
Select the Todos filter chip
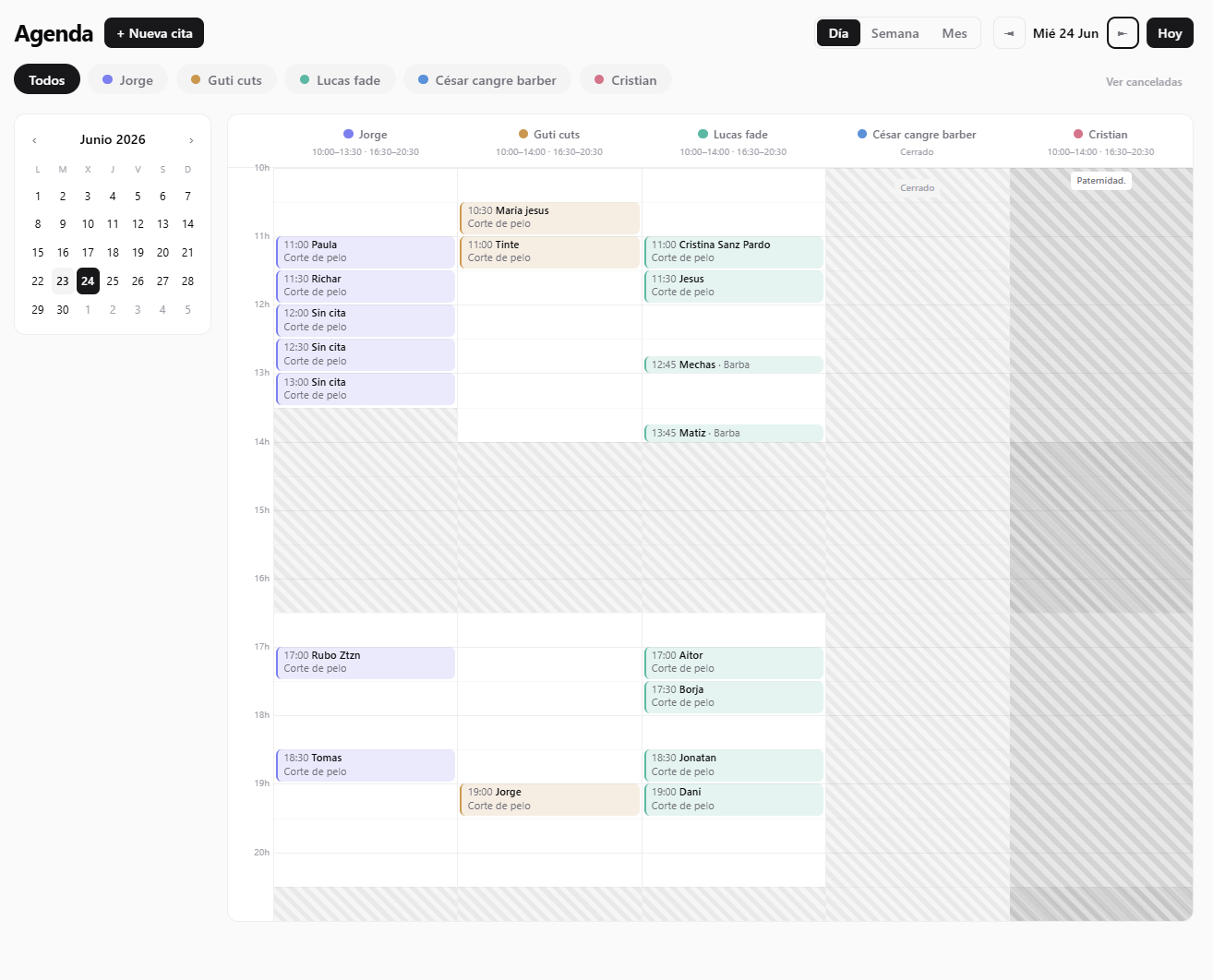(x=47, y=79)
